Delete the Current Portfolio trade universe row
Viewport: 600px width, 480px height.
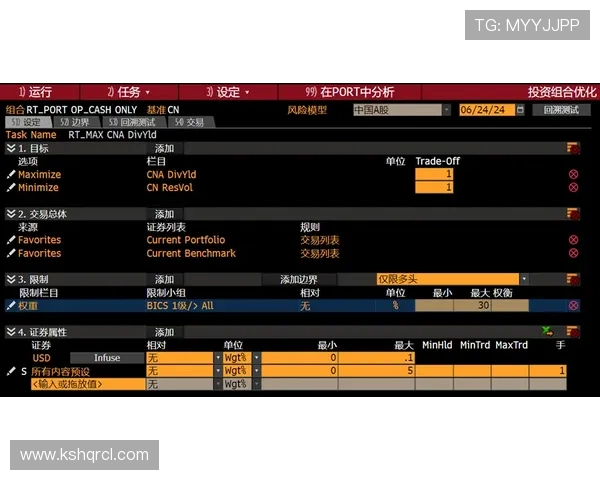tap(573, 240)
